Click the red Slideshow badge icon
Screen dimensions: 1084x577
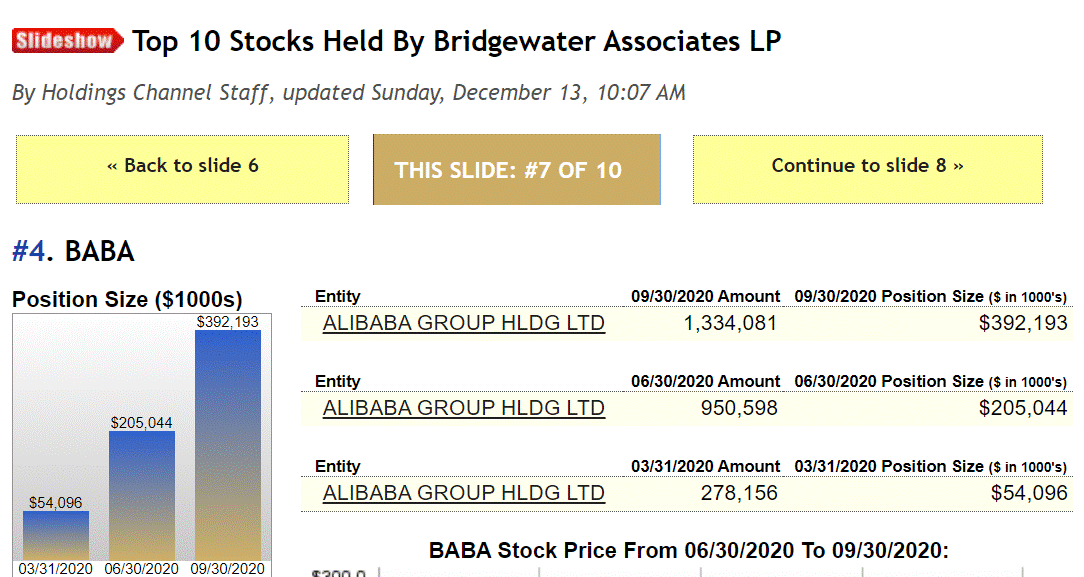68,41
